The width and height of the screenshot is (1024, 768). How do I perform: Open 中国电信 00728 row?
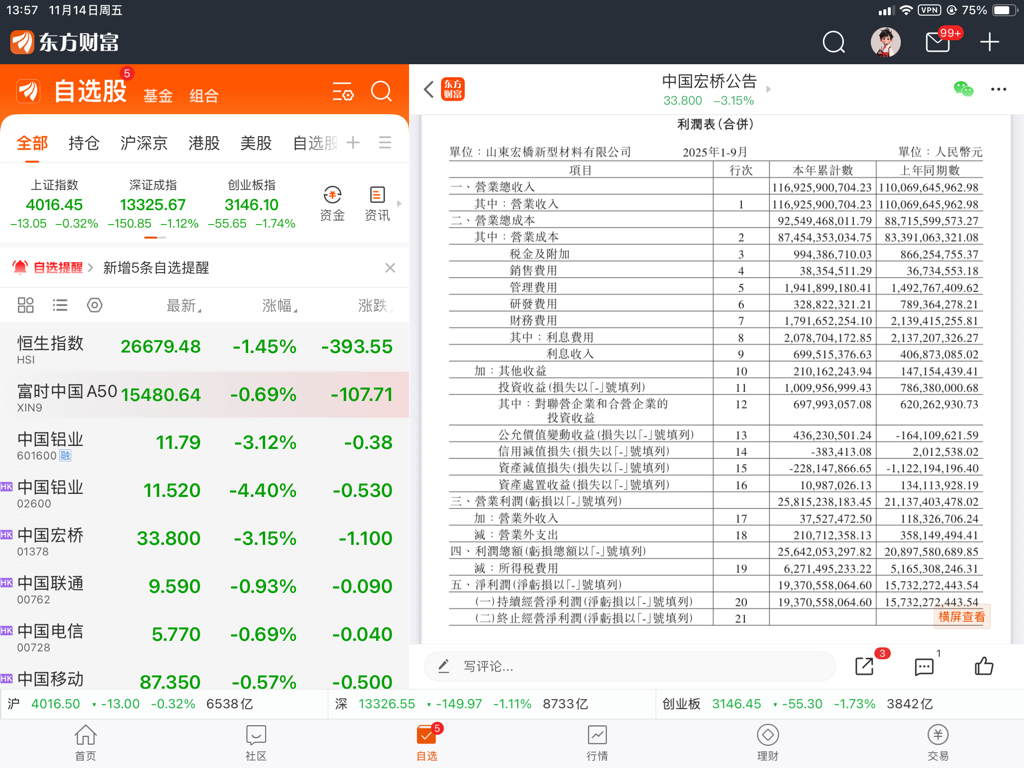[204, 634]
